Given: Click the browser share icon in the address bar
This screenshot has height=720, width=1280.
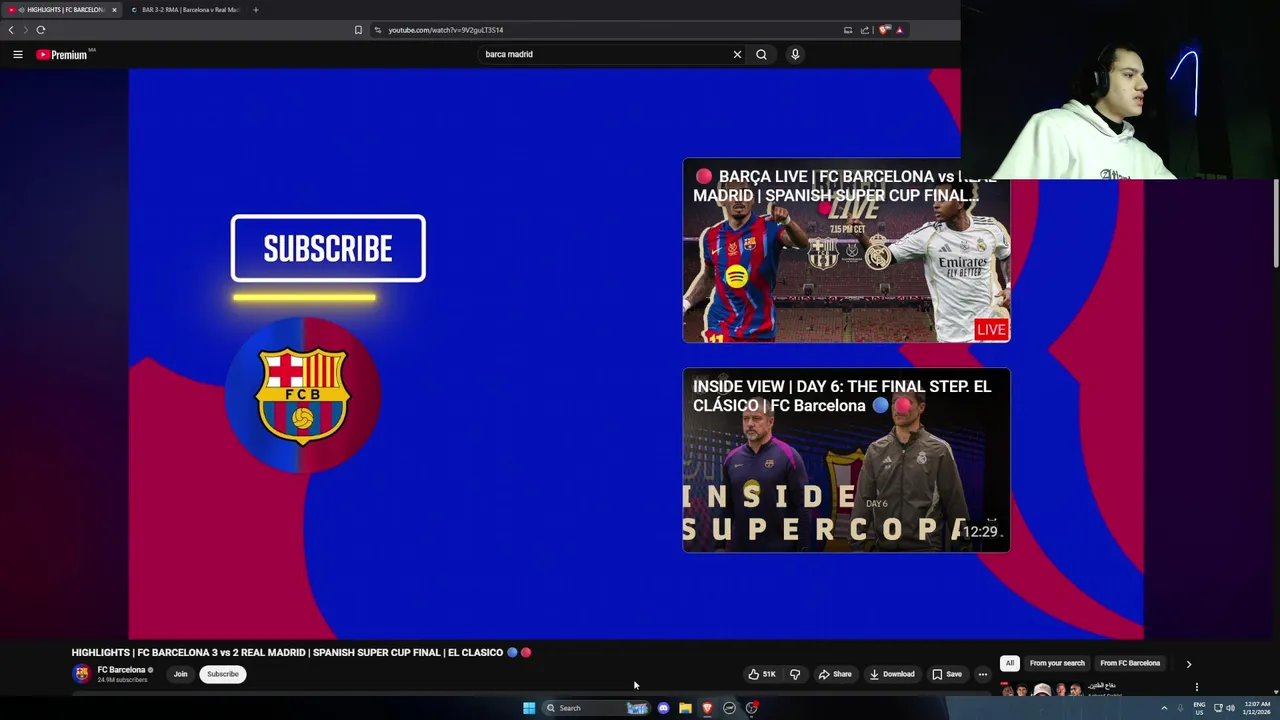Looking at the screenshot, I should click(x=865, y=30).
